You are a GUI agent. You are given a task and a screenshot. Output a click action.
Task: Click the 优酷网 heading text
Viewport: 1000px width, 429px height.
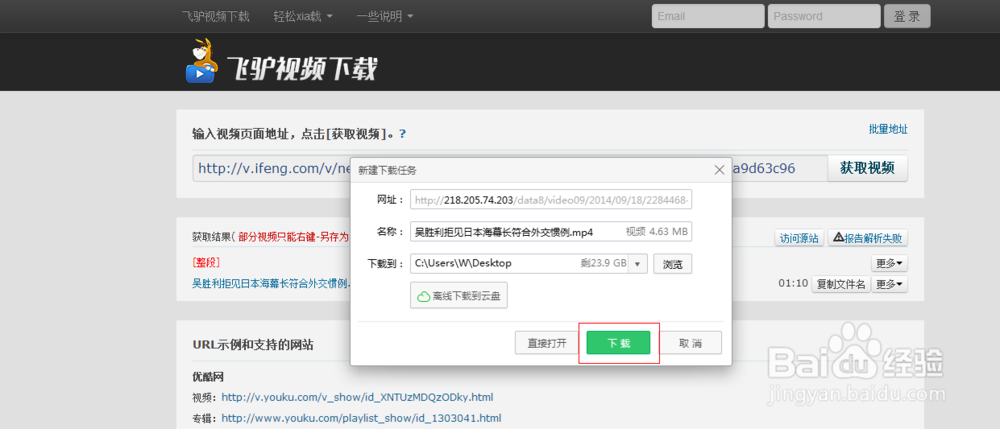pyautogui.click(x=208, y=376)
